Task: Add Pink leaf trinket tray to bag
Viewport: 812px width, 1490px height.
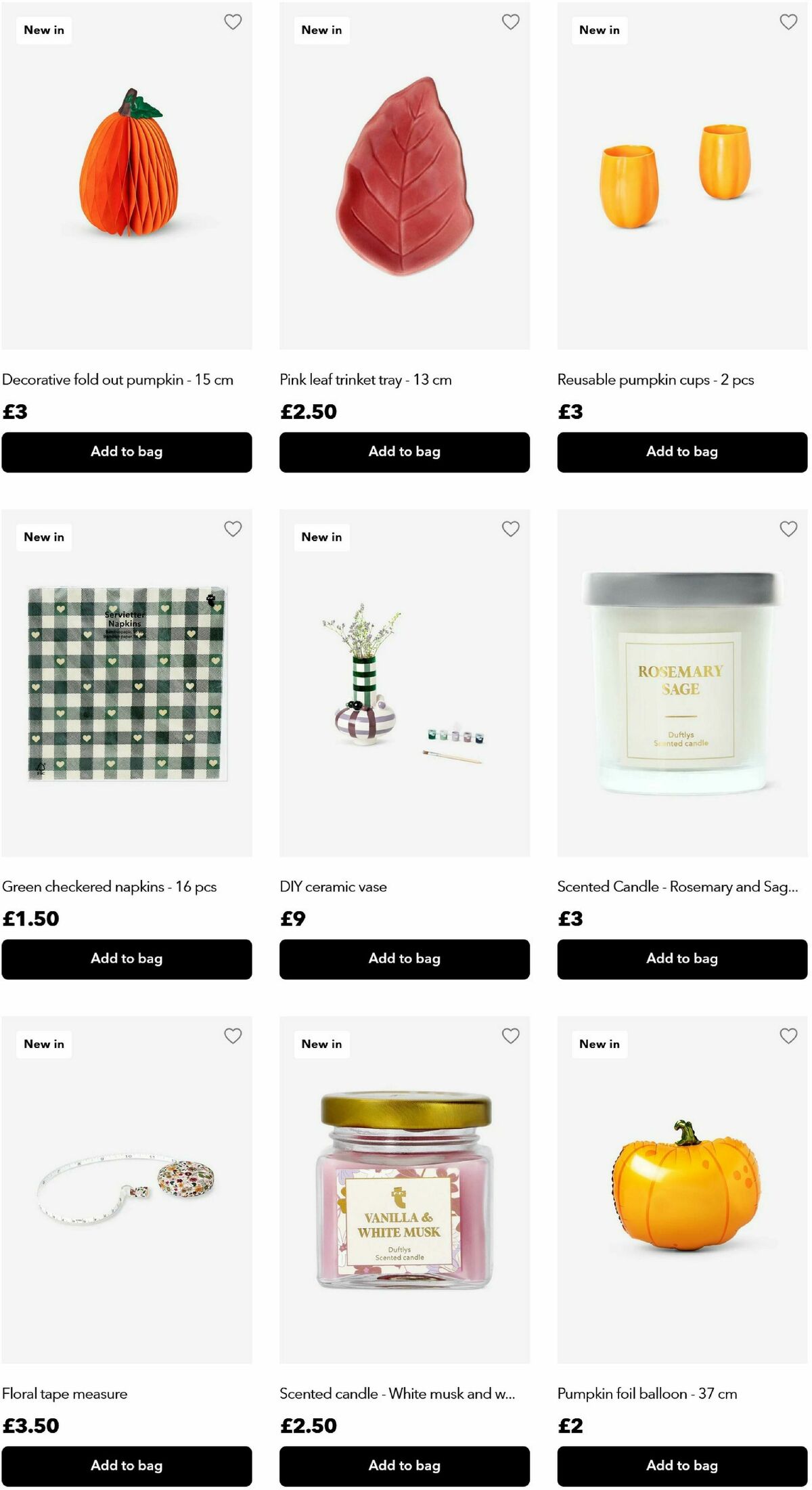Action: click(x=405, y=452)
